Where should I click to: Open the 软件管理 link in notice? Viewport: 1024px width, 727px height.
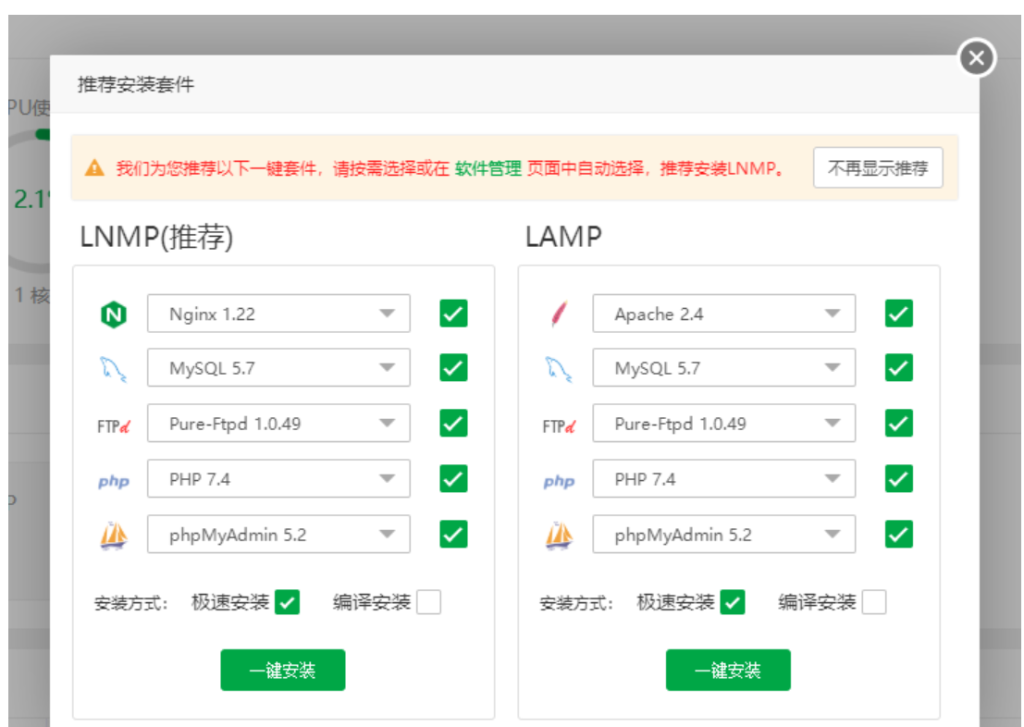pyautogui.click(x=488, y=168)
